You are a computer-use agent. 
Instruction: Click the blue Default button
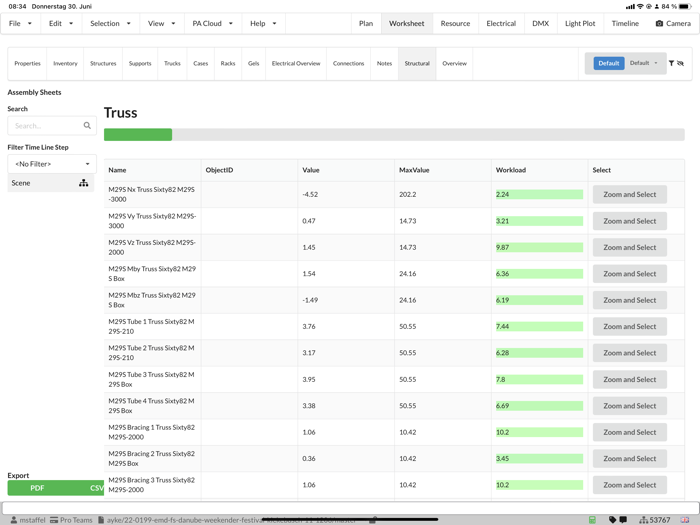coord(608,63)
